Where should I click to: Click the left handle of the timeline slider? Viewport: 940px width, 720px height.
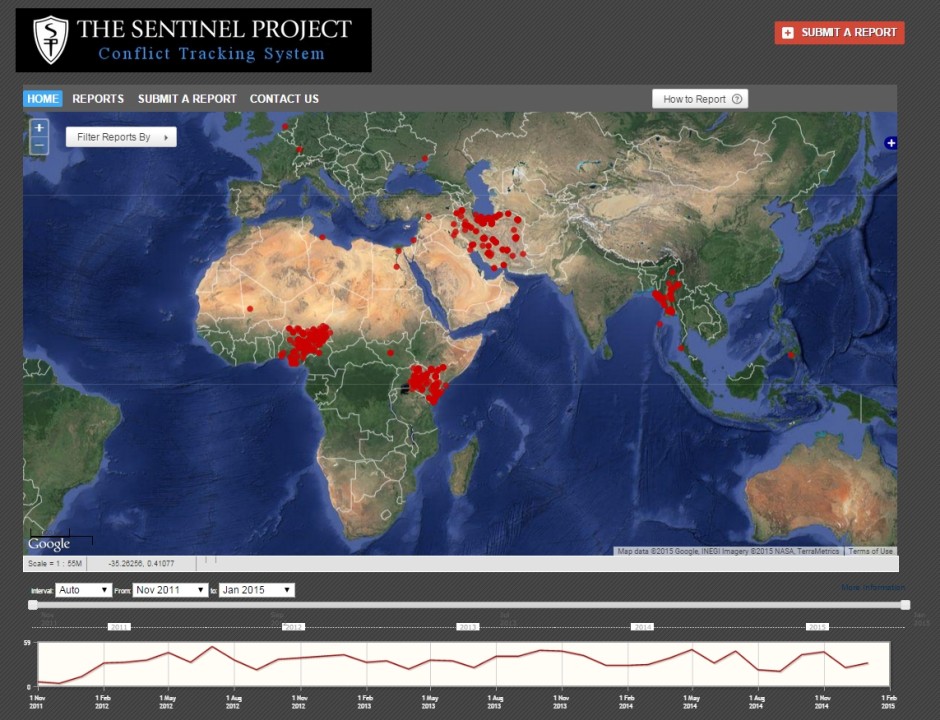pos(33,604)
